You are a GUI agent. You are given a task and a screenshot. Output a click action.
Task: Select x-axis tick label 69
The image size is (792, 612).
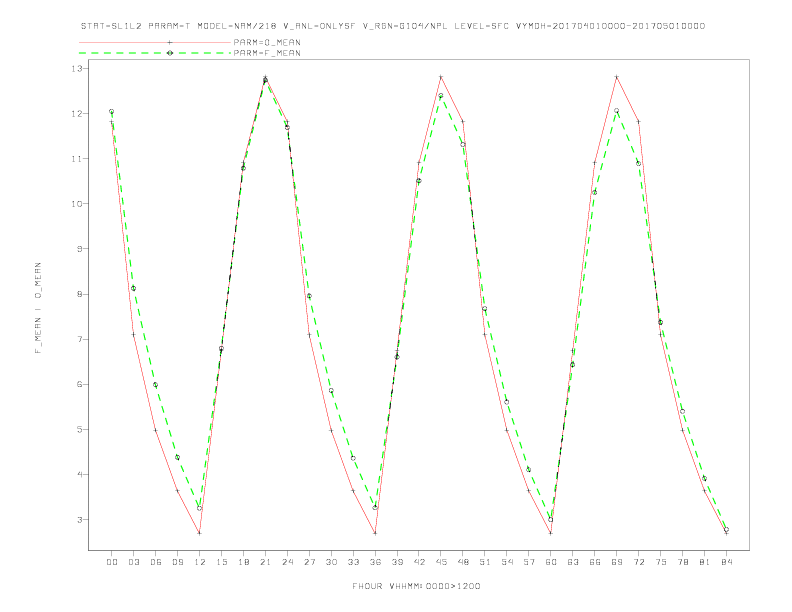[x=617, y=562]
